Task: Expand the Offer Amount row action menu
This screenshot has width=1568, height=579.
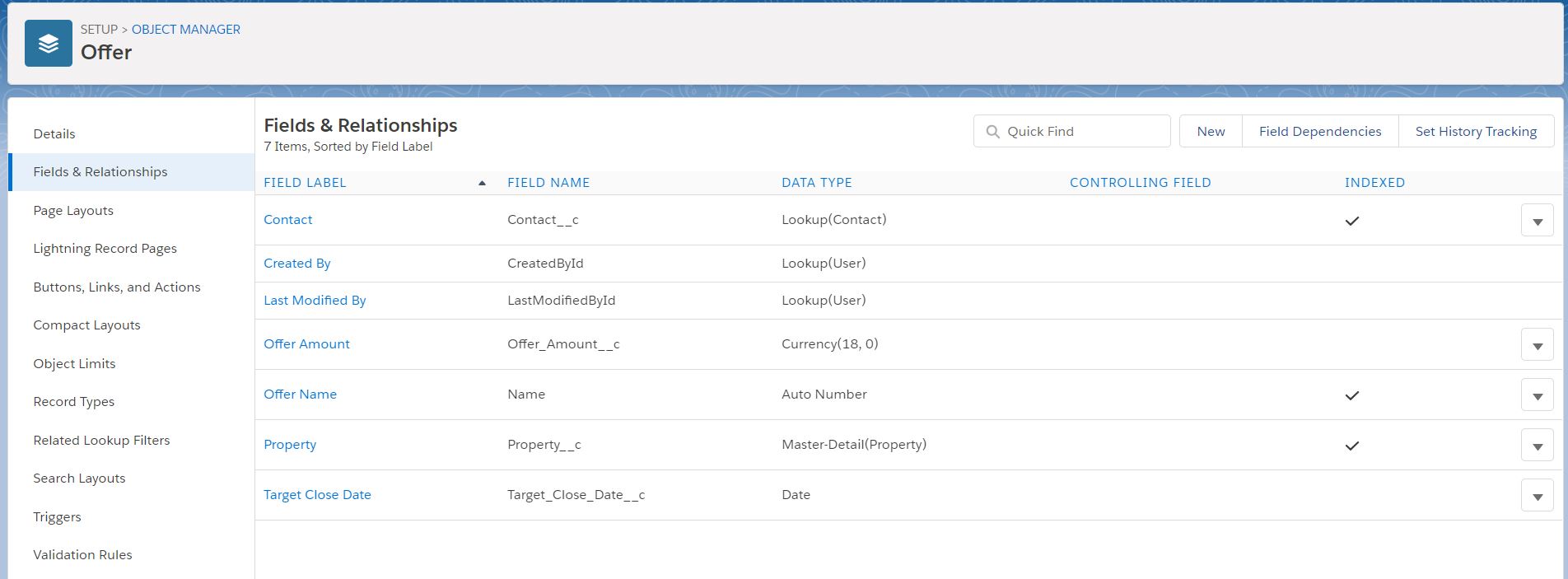Action: tap(1537, 345)
